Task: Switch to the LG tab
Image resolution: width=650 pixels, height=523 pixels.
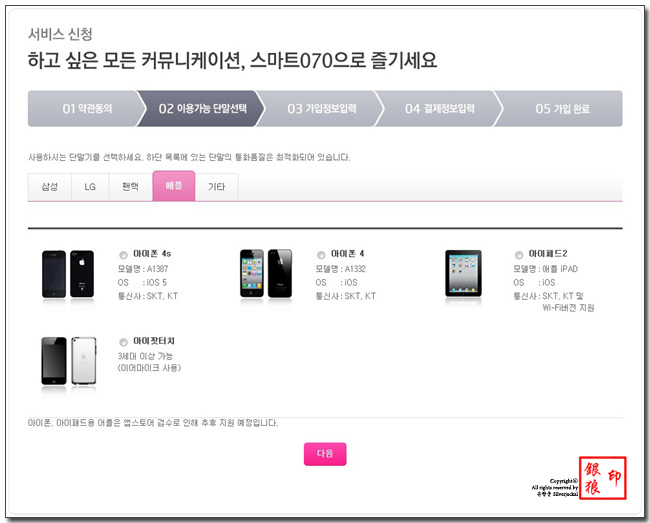Action: point(90,187)
